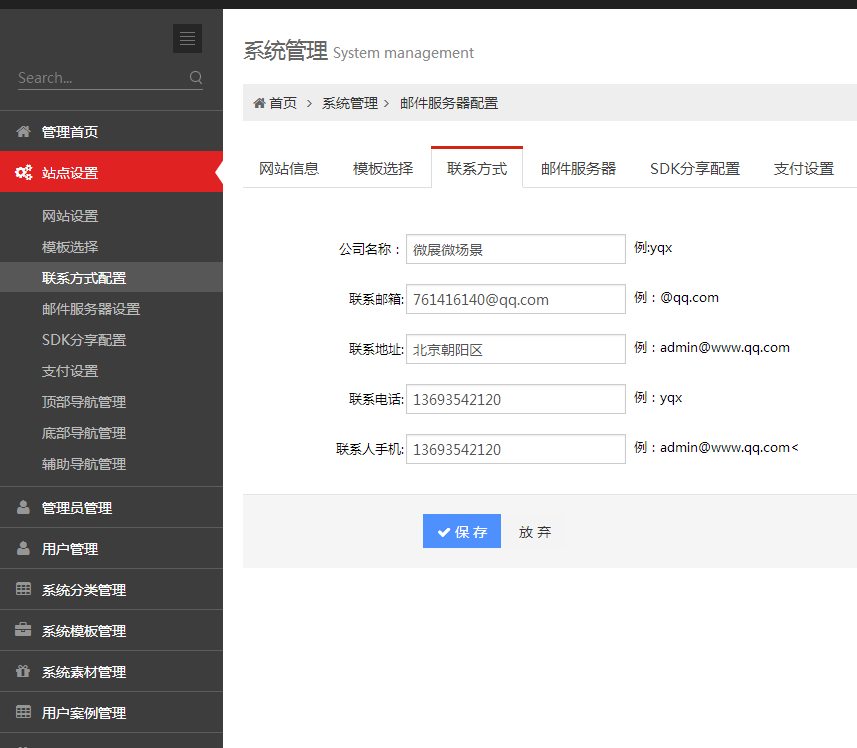
Task: Switch to the 支付设置 tab
Action: coord(804,168)
